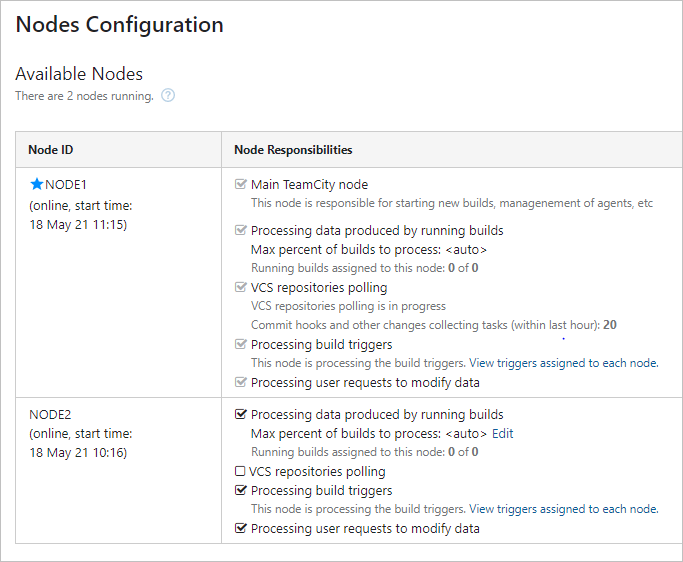Toggle NODE1 processing running builds data checkbox
The width and height of the screenshot is (683, 562).
[x=240, y=230]
